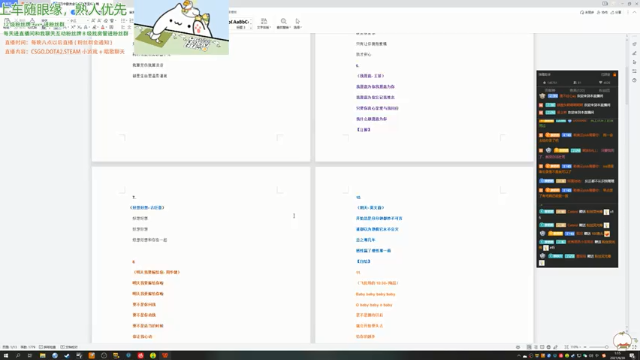Screen dimensions: 640x360
Task: Click the top icon in the right sidebar
Action: [x=634, y=44]
